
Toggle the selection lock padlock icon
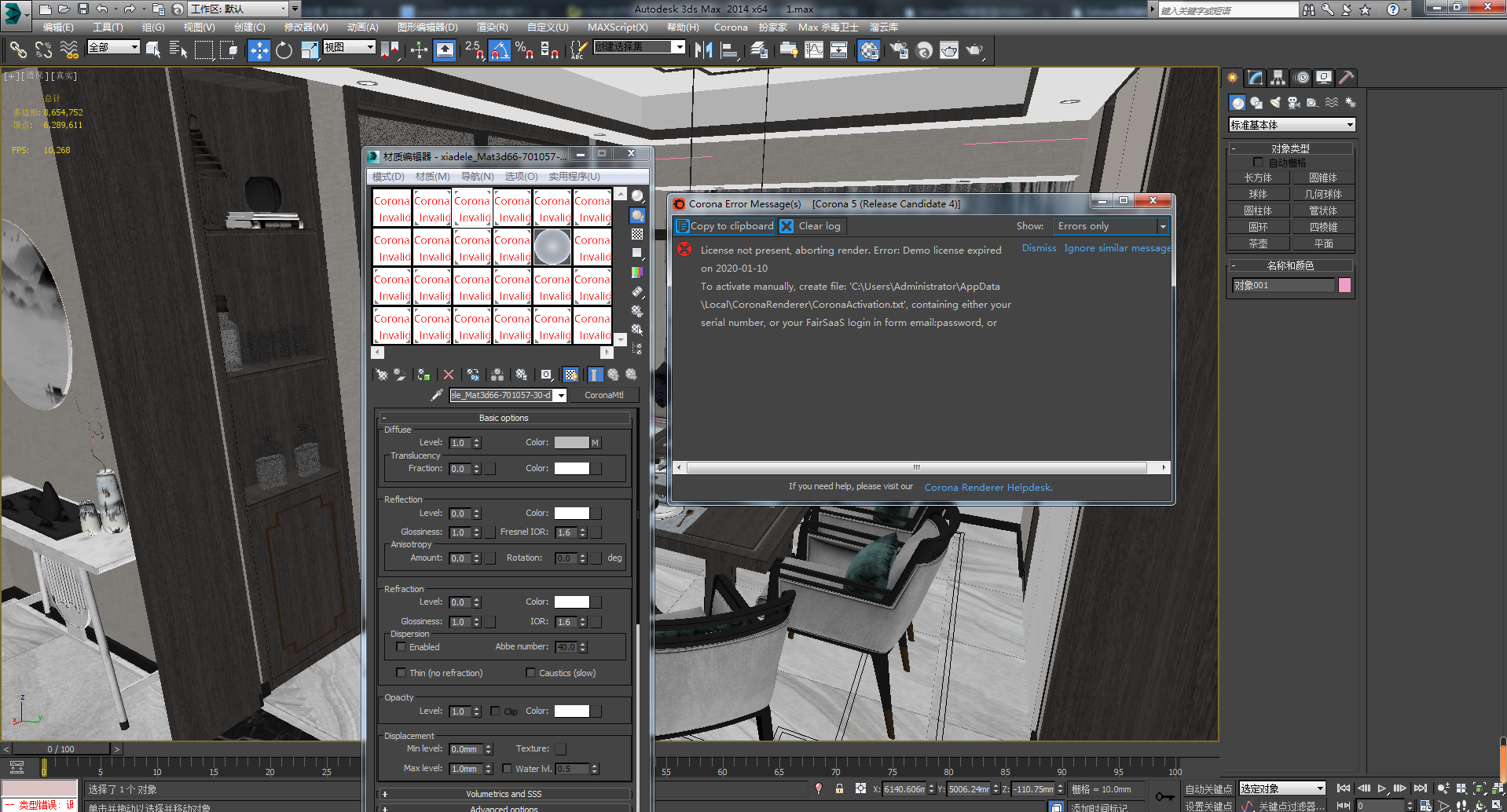click(839, 789)
